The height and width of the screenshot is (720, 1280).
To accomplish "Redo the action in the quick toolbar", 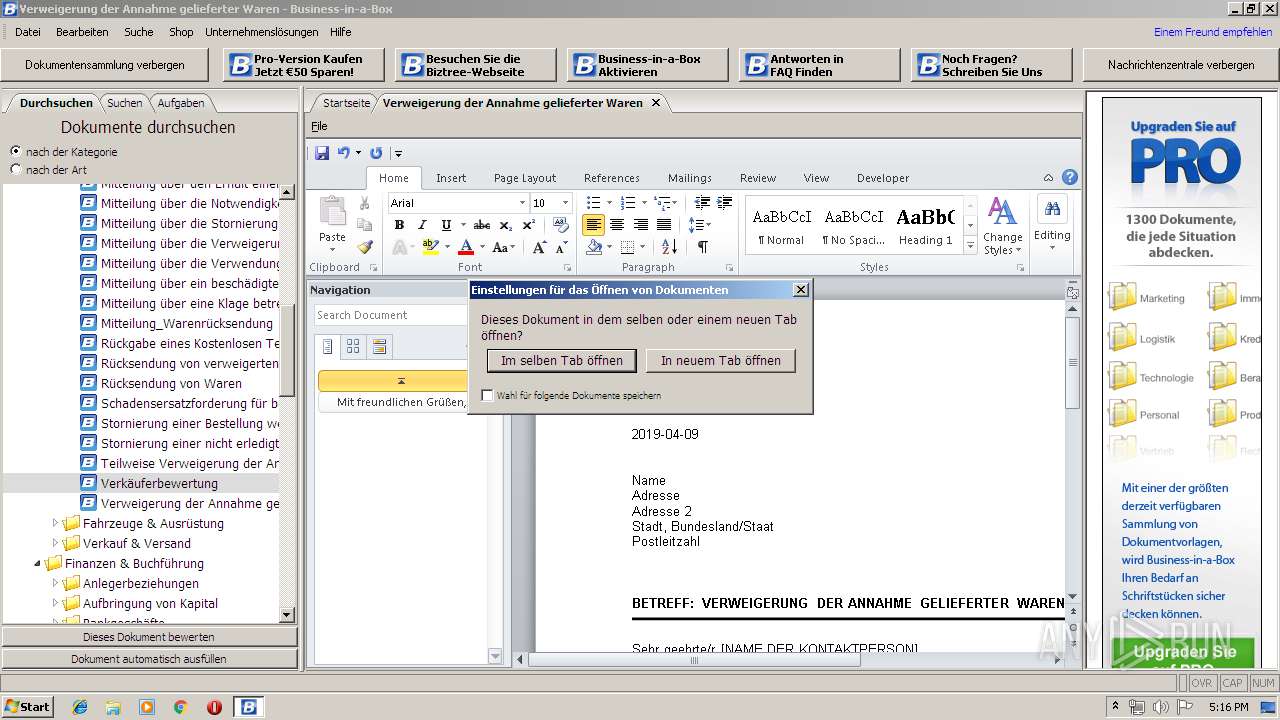I will click(376, 153).
